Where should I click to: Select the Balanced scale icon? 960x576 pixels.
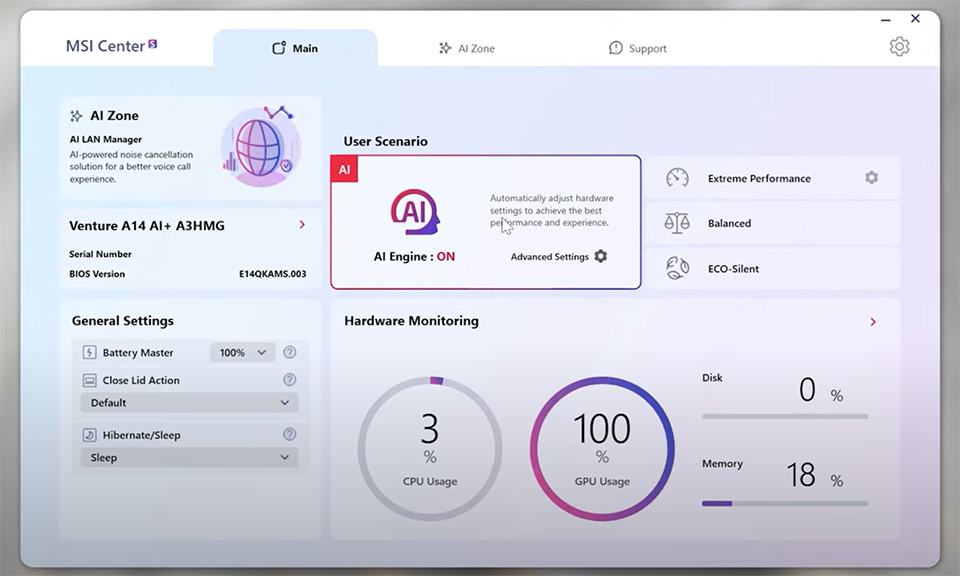coord(676,223)
